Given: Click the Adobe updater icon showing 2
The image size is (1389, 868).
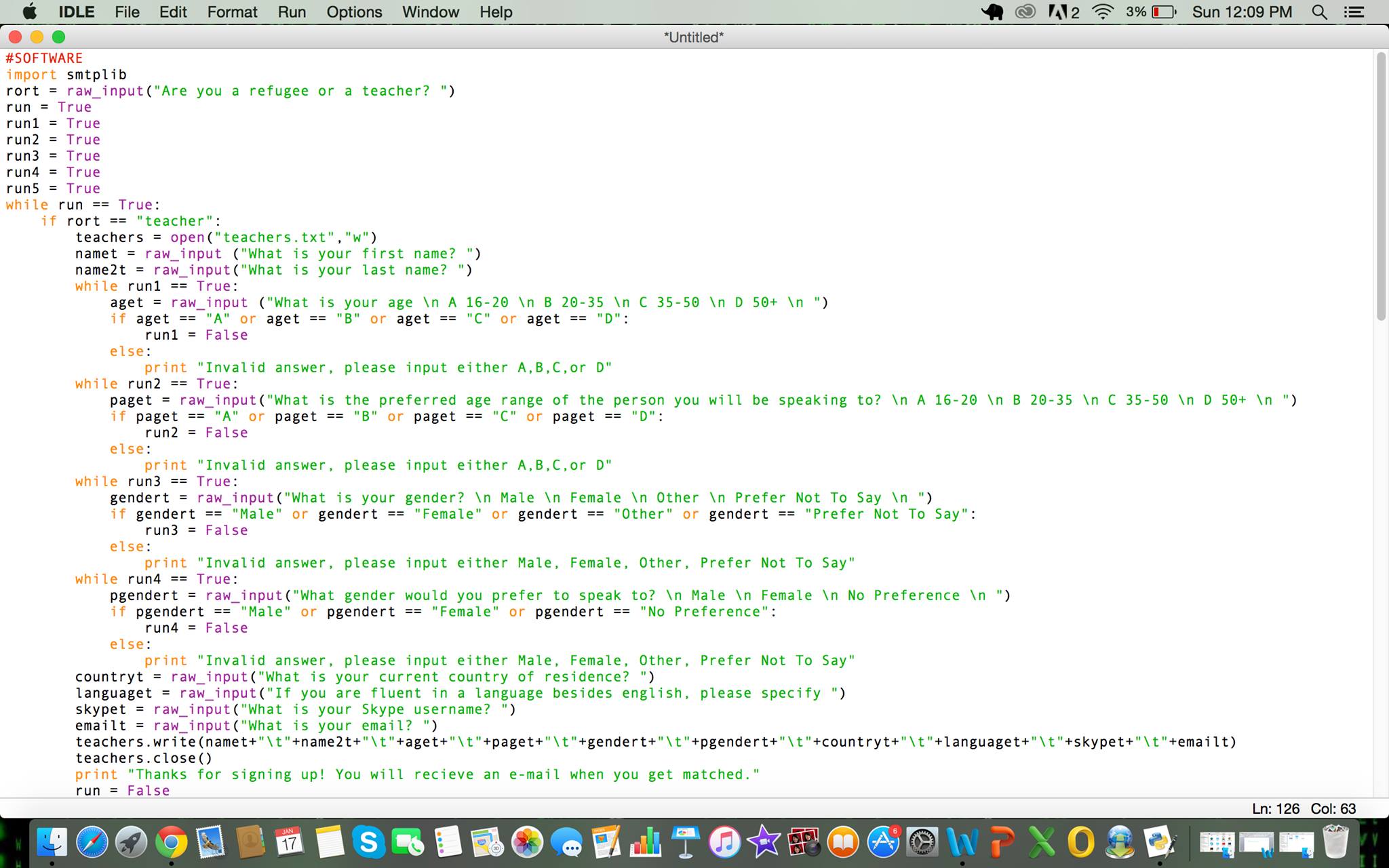Looking at the screenshot, I should pyautogui.click(x=1064, y=12).
